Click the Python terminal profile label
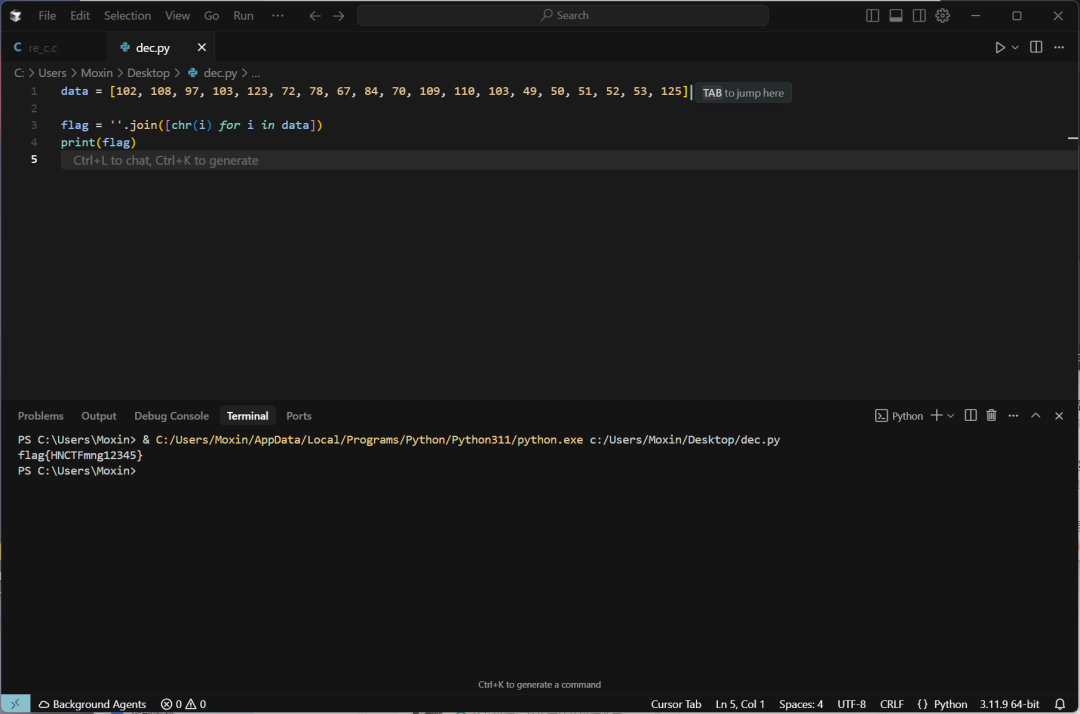1080x714 pixels. [x=899, y=416]
